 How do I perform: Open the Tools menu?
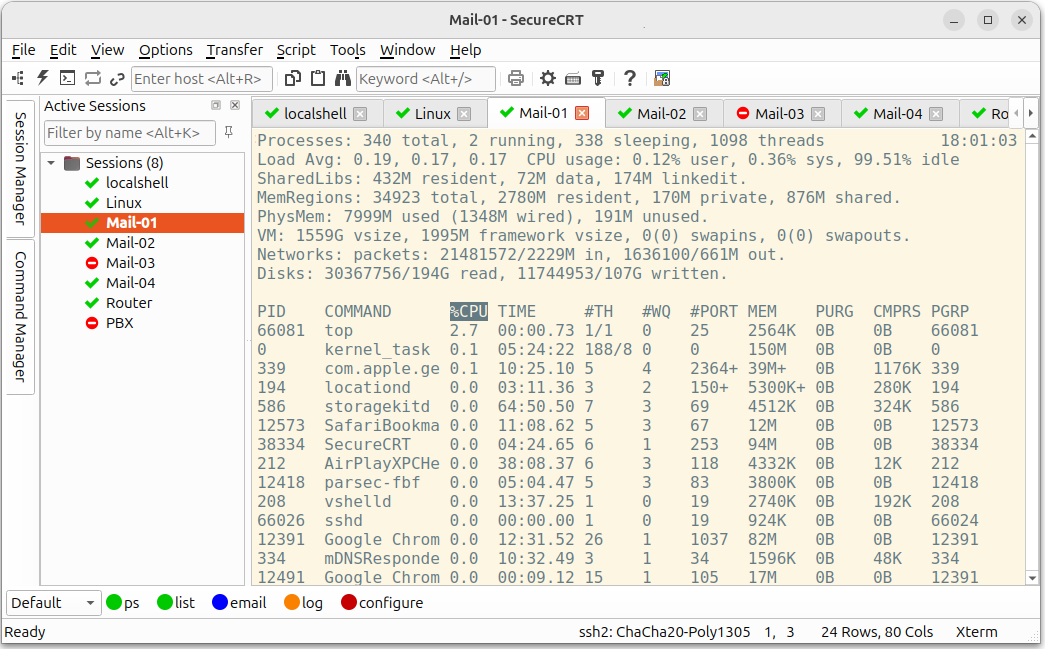point(347,50)
